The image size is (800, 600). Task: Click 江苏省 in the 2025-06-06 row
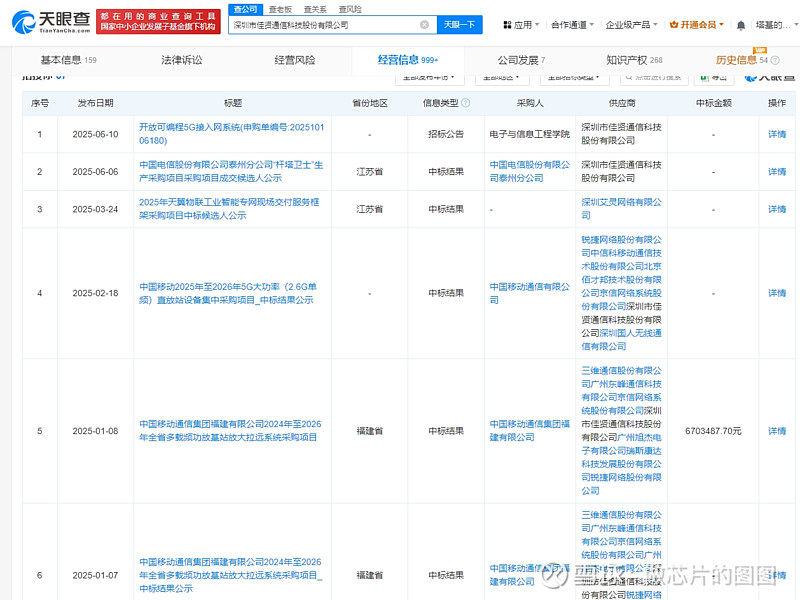click(x=370, y=171)
